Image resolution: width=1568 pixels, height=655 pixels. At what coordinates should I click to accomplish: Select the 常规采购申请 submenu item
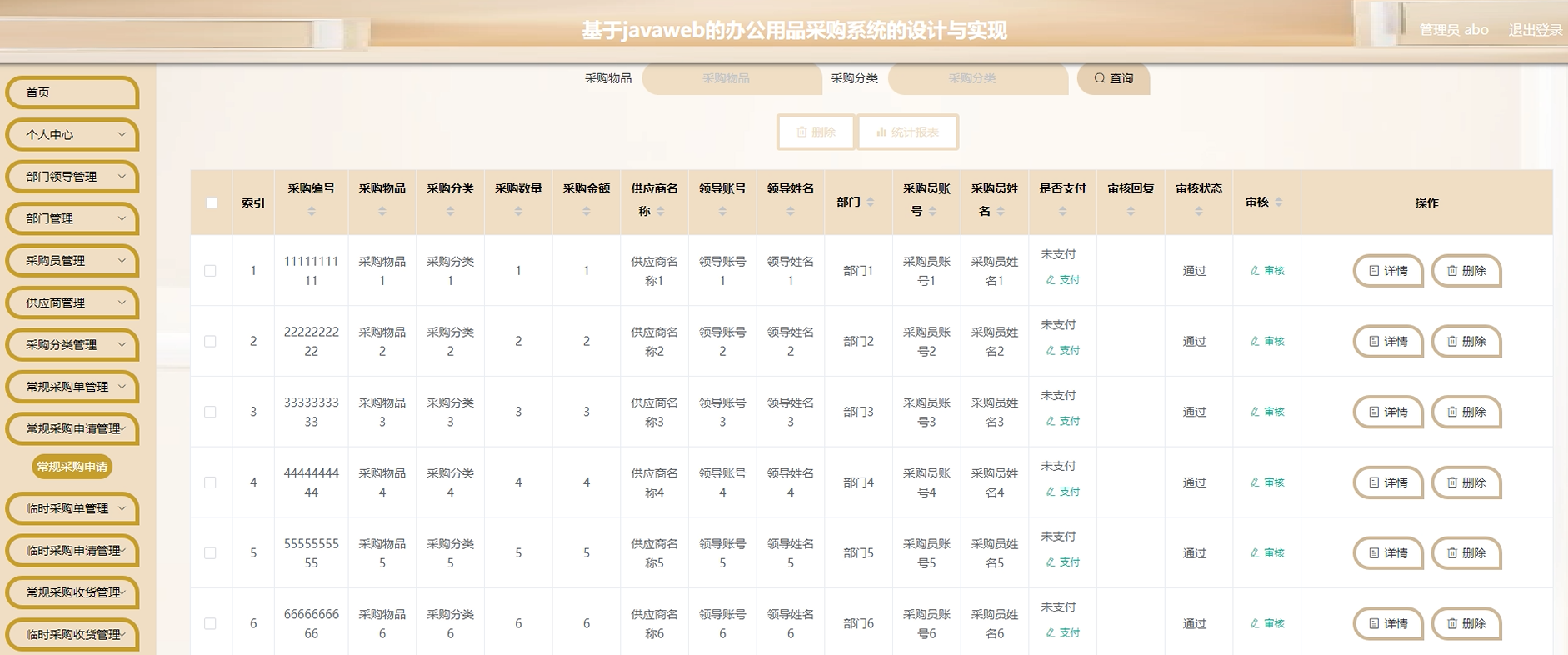(x=72, y=467)
